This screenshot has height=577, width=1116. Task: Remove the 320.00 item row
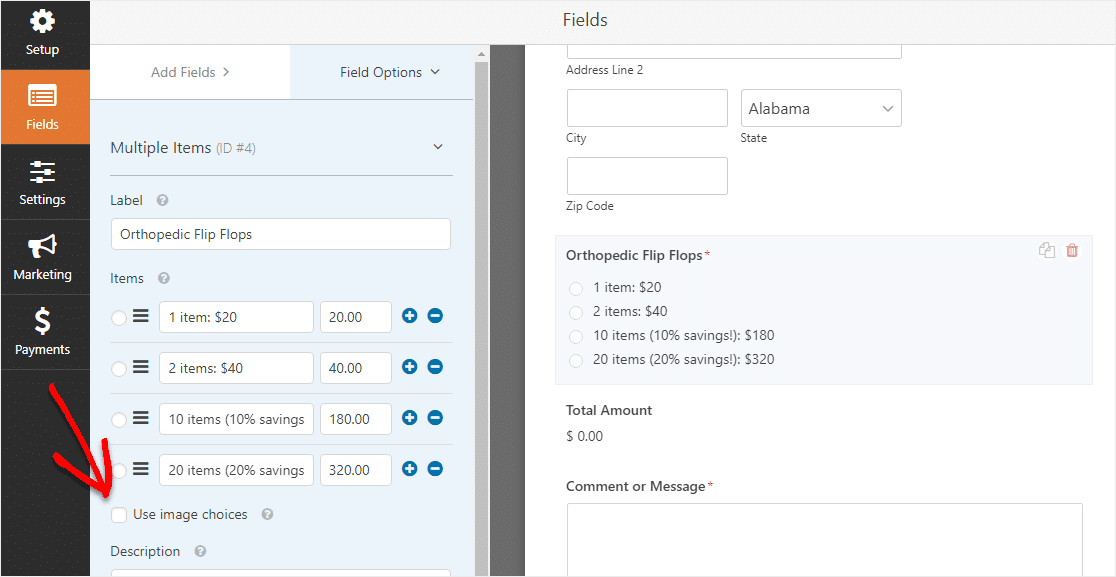pyautogui.click(x=435, y=469)
